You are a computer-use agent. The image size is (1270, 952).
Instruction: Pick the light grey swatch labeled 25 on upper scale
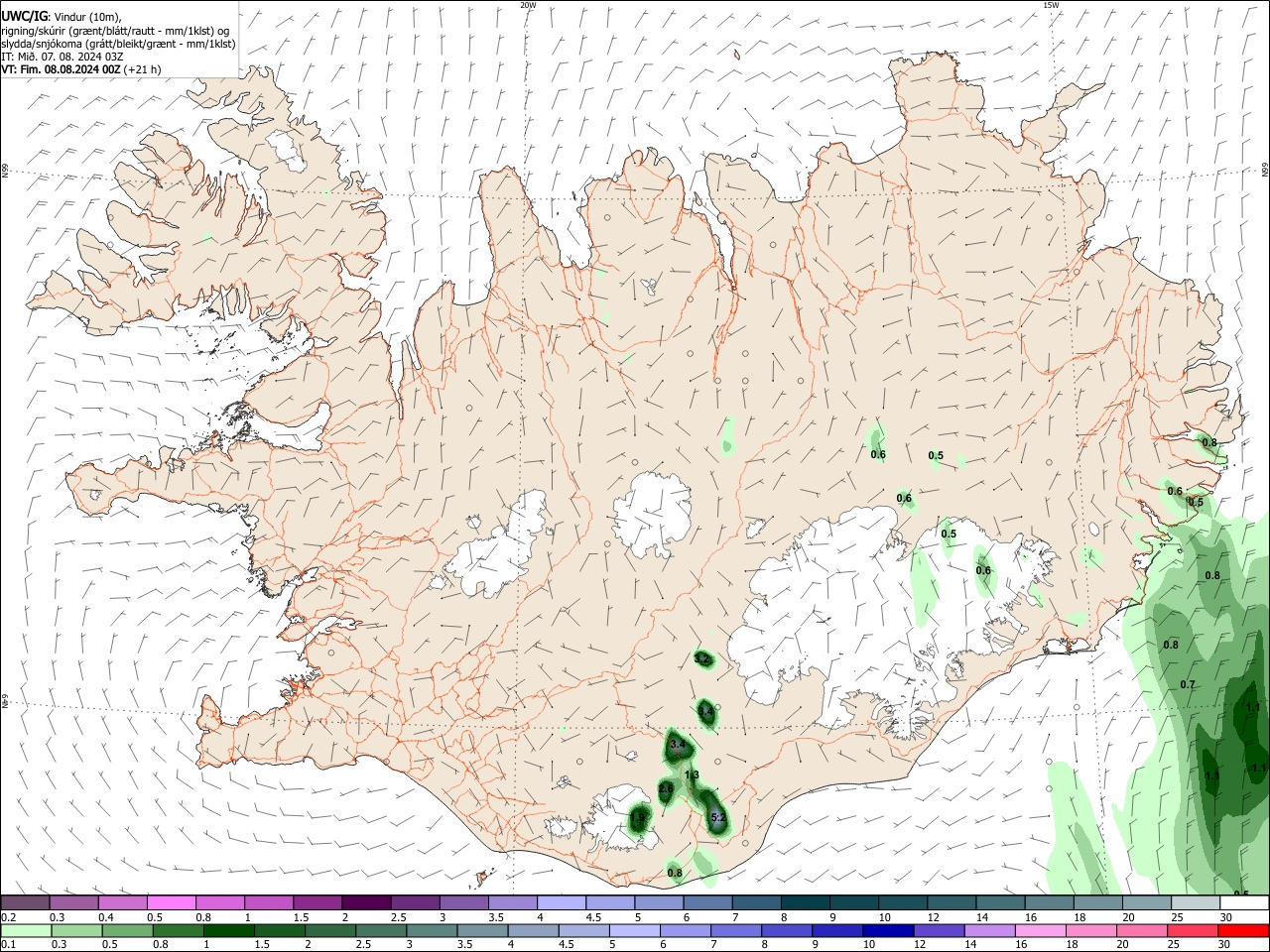[x=1197, y=902]
